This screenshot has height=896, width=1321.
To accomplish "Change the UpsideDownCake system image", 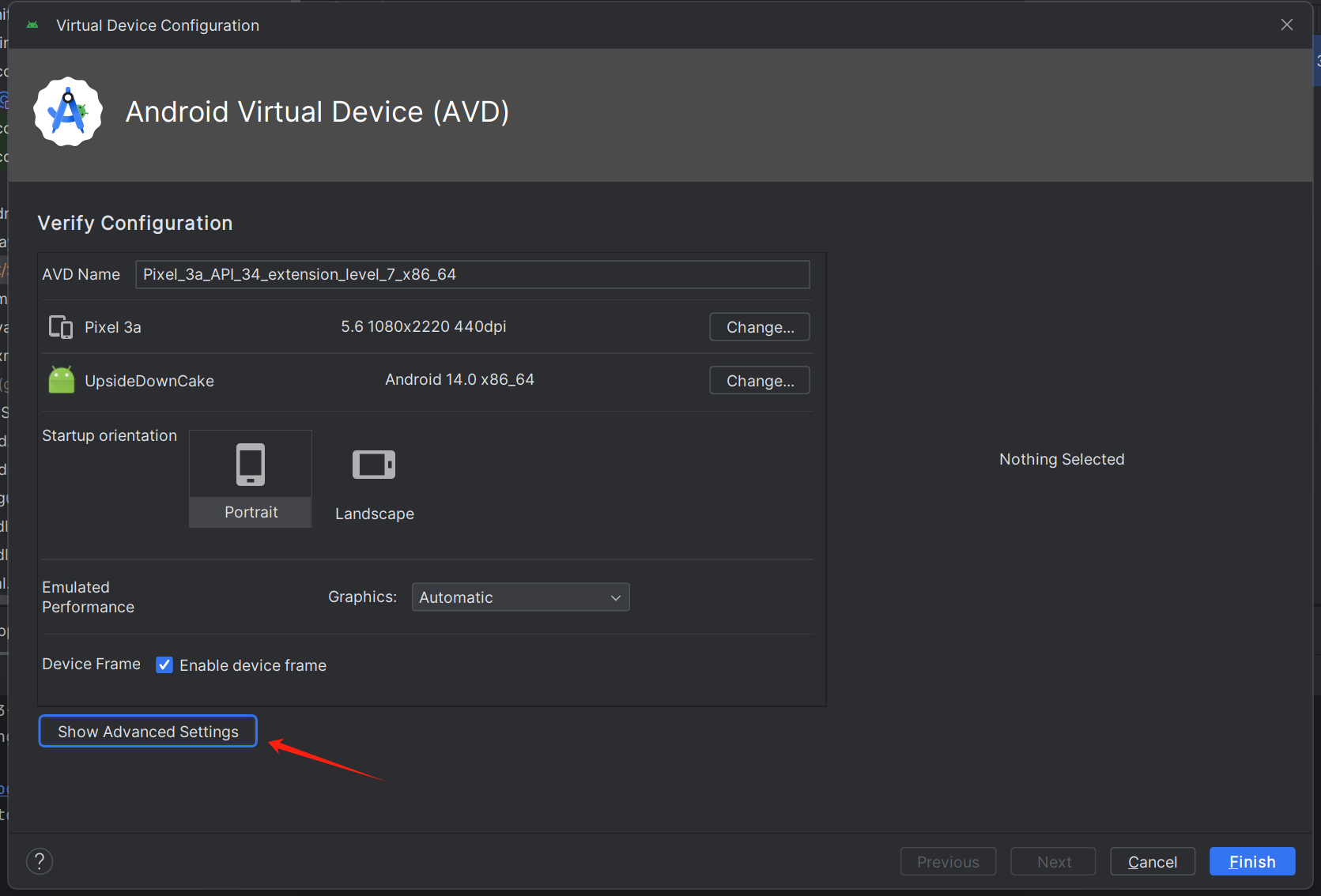I will 759,381.
